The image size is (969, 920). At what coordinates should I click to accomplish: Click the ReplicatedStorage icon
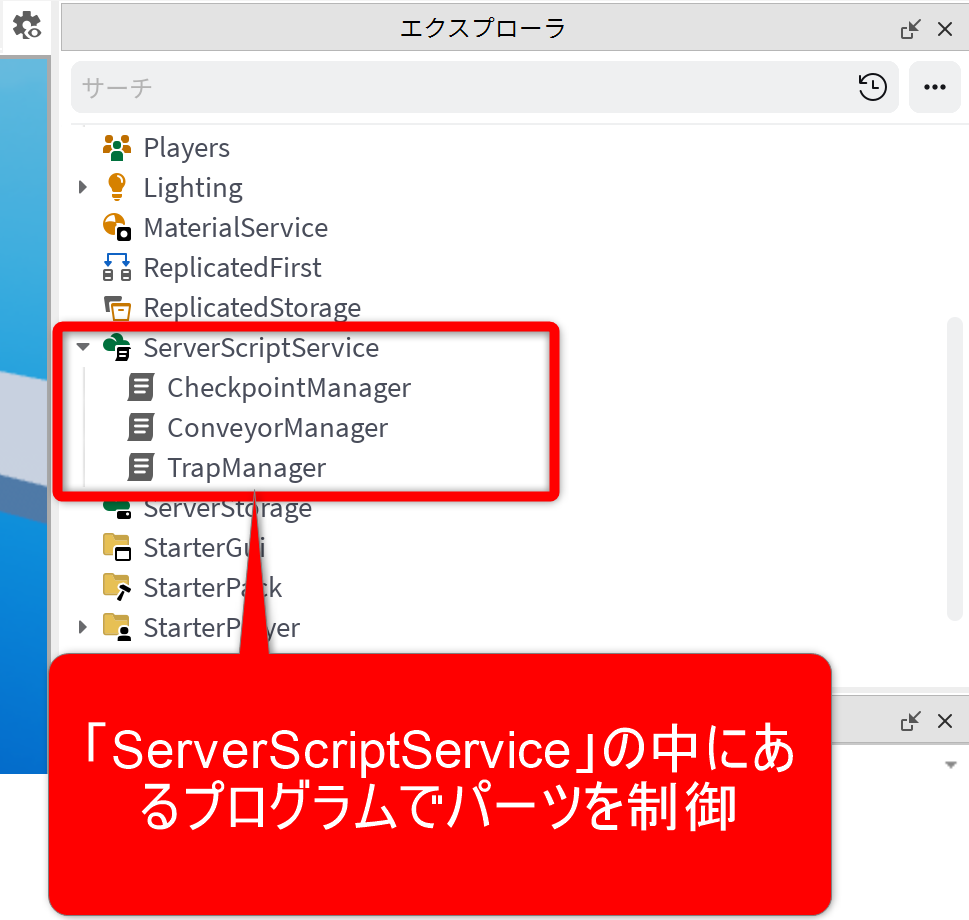[x=117, y=308]
